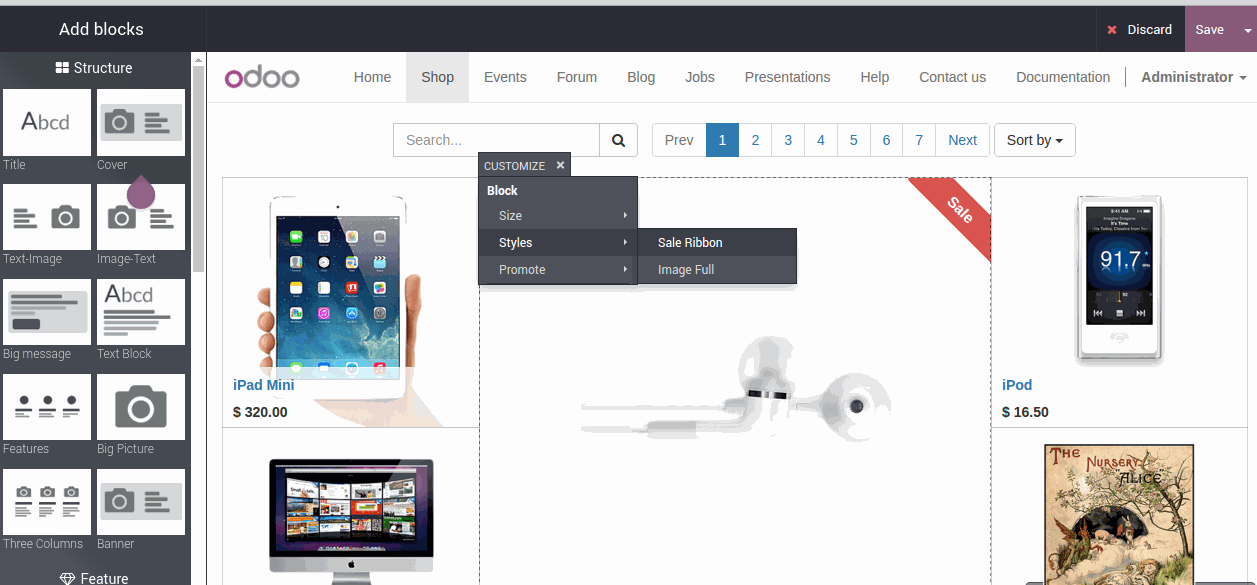
Task: Jump to pagination page 2
Action: point(755,140)
